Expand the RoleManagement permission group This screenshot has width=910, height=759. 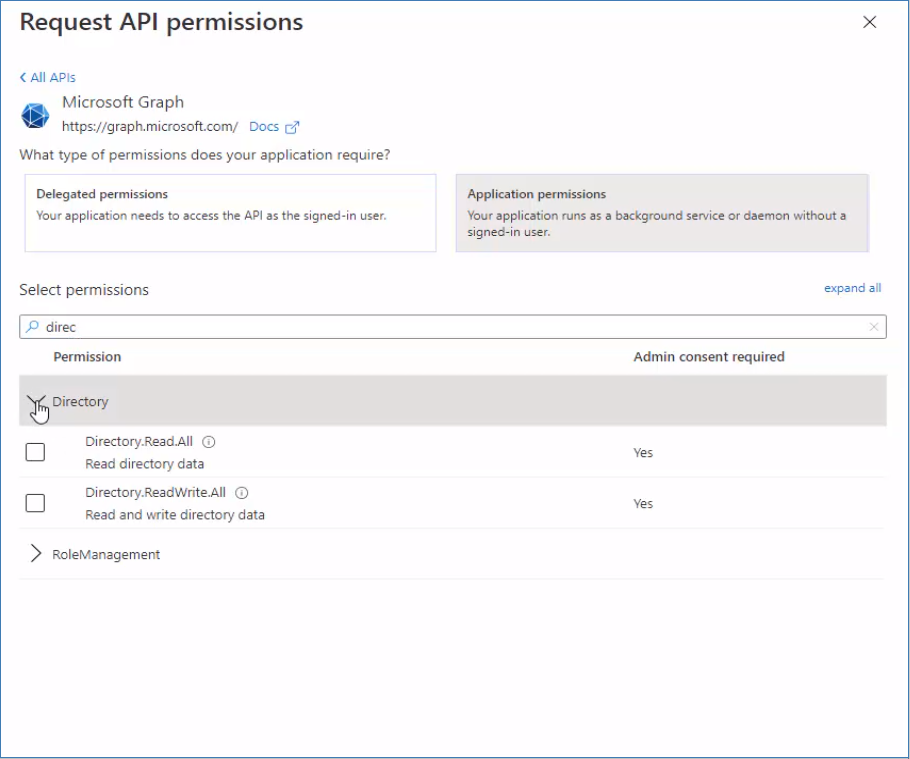tap(36, 554)
